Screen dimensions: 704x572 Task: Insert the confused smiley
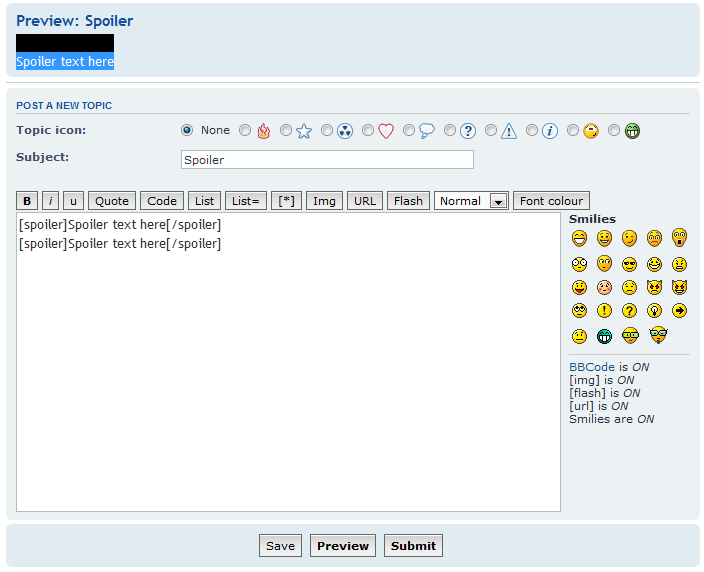(604, 263)
